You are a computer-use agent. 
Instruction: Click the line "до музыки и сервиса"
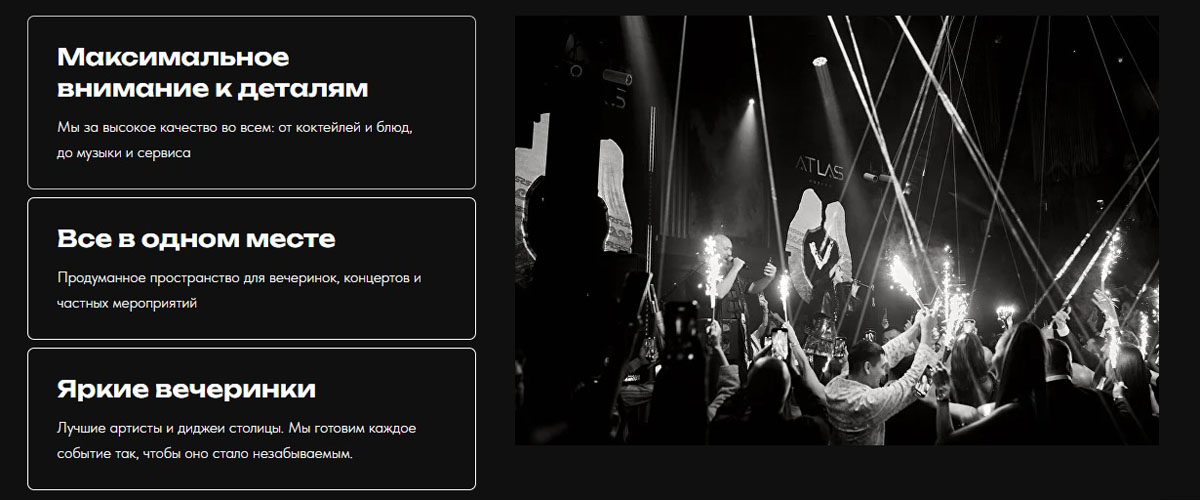(123, 153)
